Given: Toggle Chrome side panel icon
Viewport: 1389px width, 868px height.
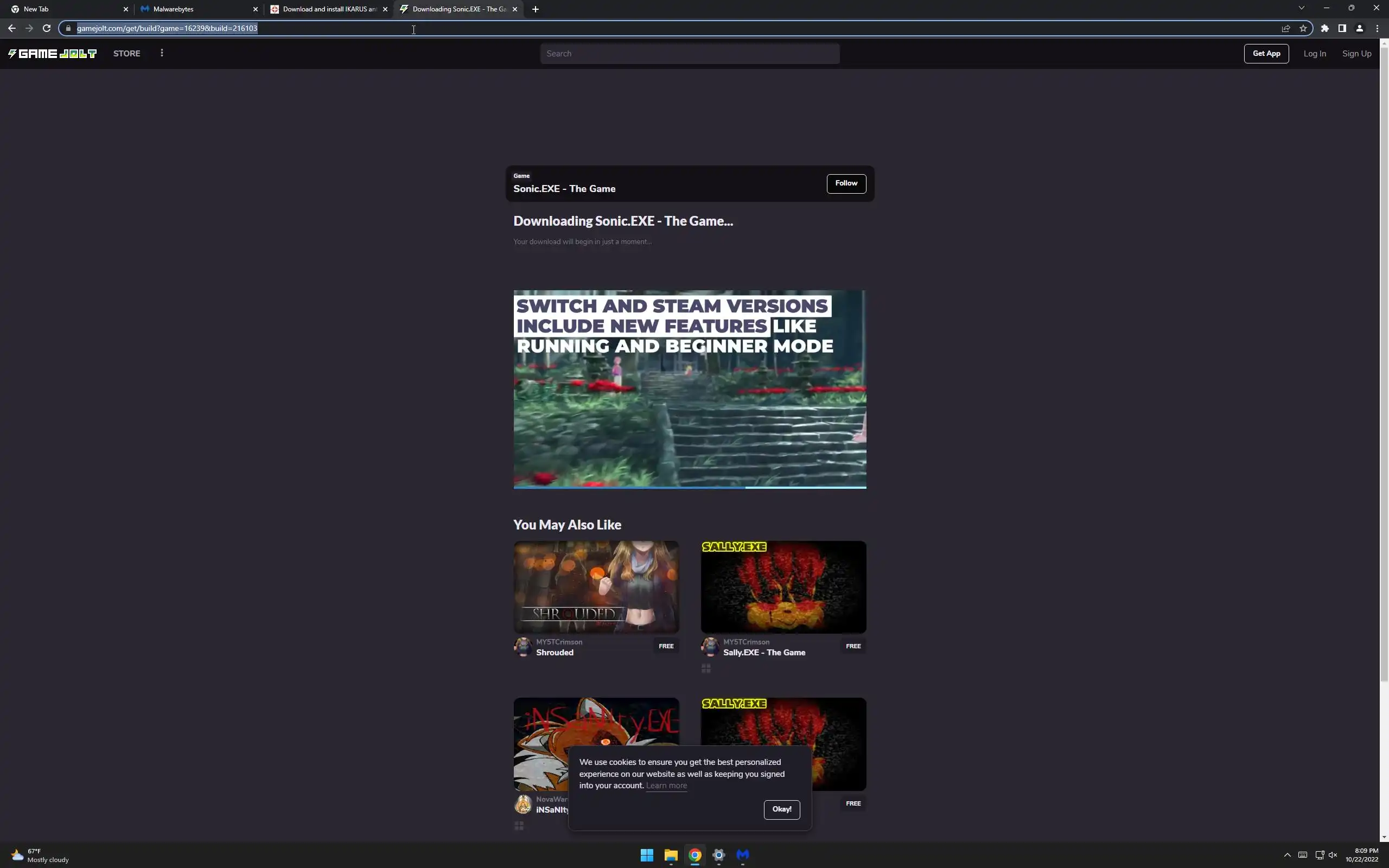Looking at the screenshot, I should point(1342,28).
